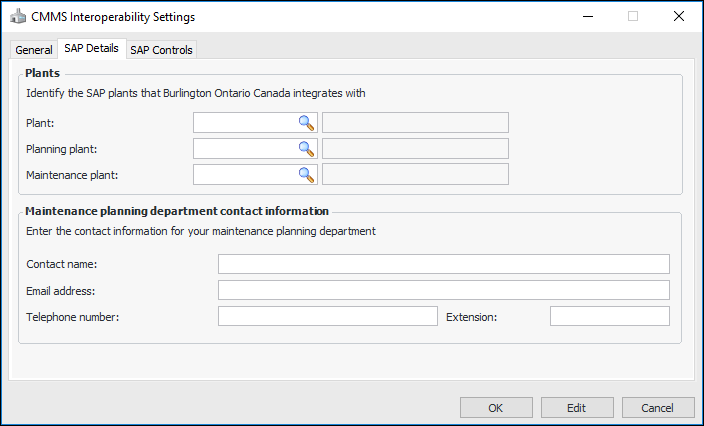Cancel the settings dialog
This screenshot has height=426, width=704.
tap(657, 408)
